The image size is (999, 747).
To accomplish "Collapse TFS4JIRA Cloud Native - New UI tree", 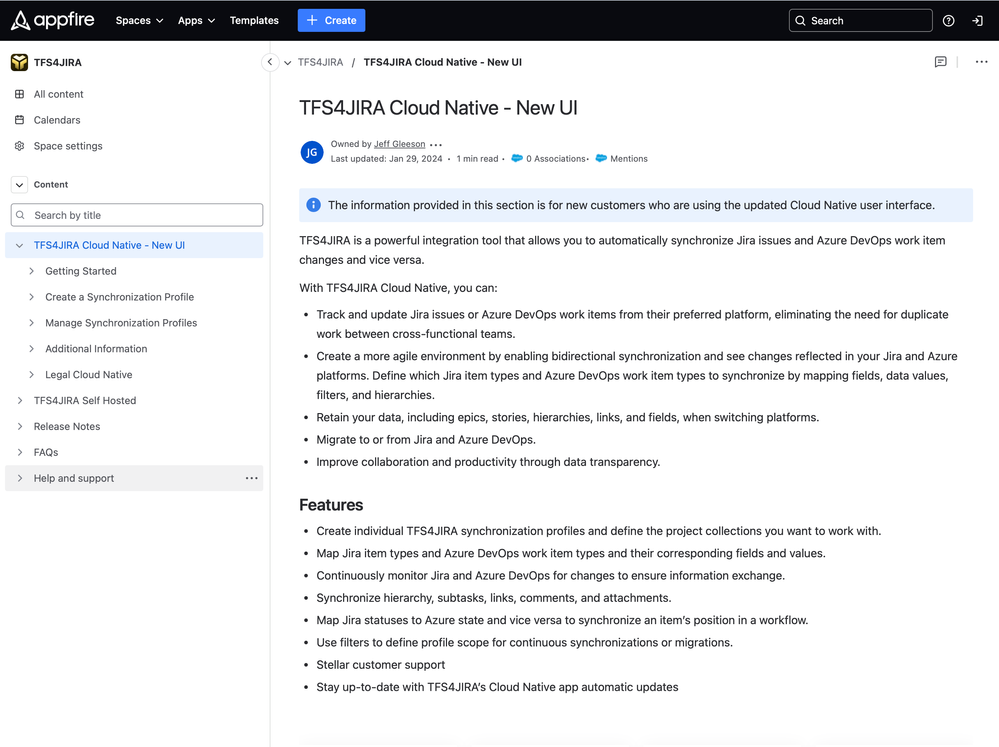I will (x=20, y=245).
